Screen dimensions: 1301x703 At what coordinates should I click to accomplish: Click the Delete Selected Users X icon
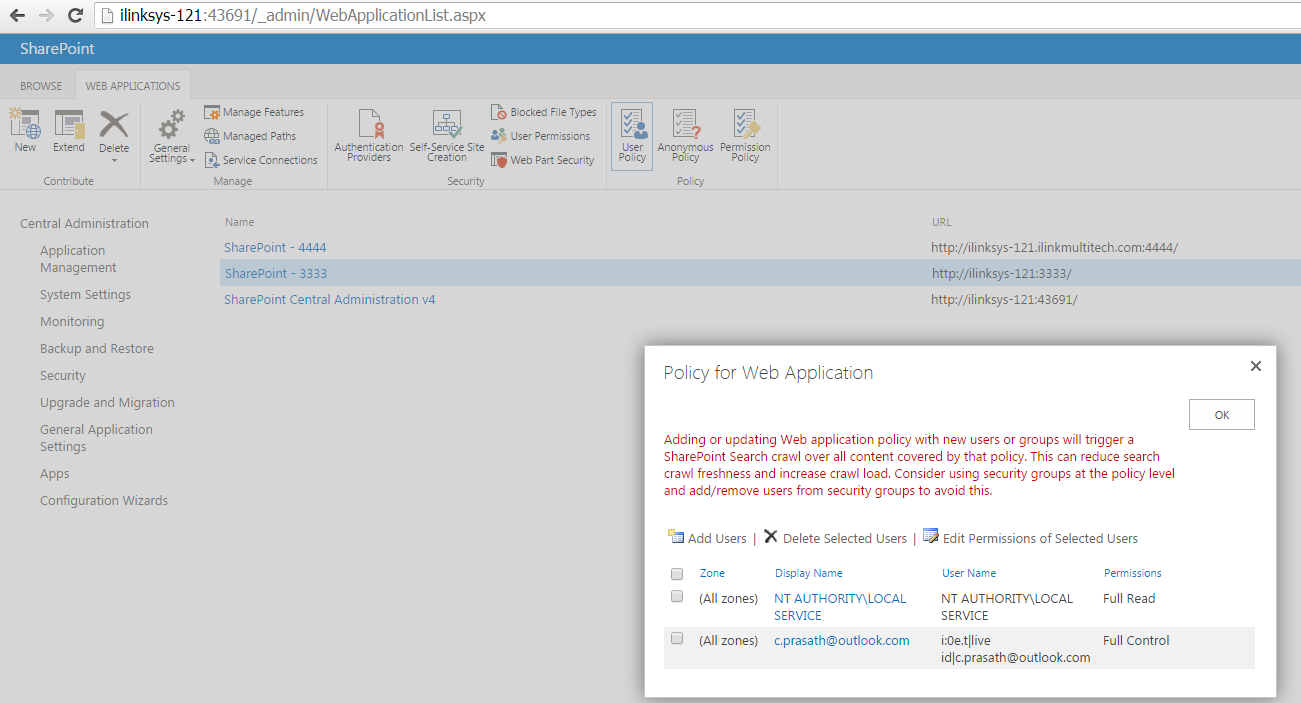771,537
